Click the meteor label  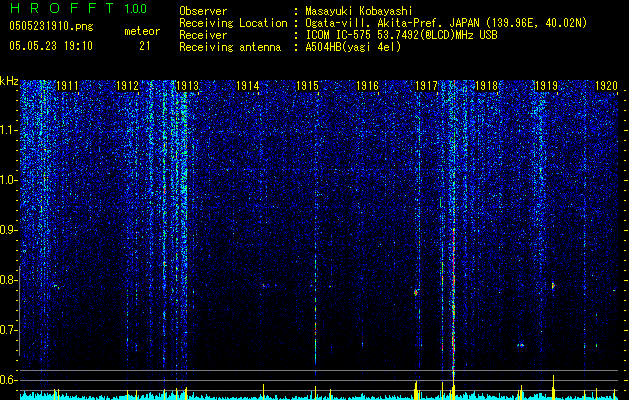tap(142, 31)
